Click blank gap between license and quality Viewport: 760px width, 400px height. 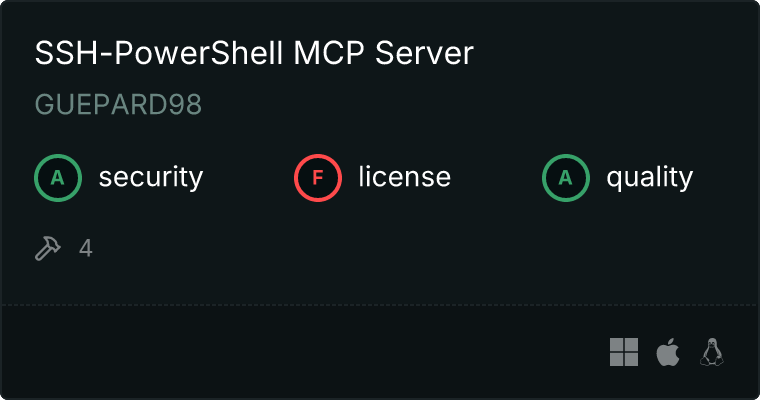point(496,177)
